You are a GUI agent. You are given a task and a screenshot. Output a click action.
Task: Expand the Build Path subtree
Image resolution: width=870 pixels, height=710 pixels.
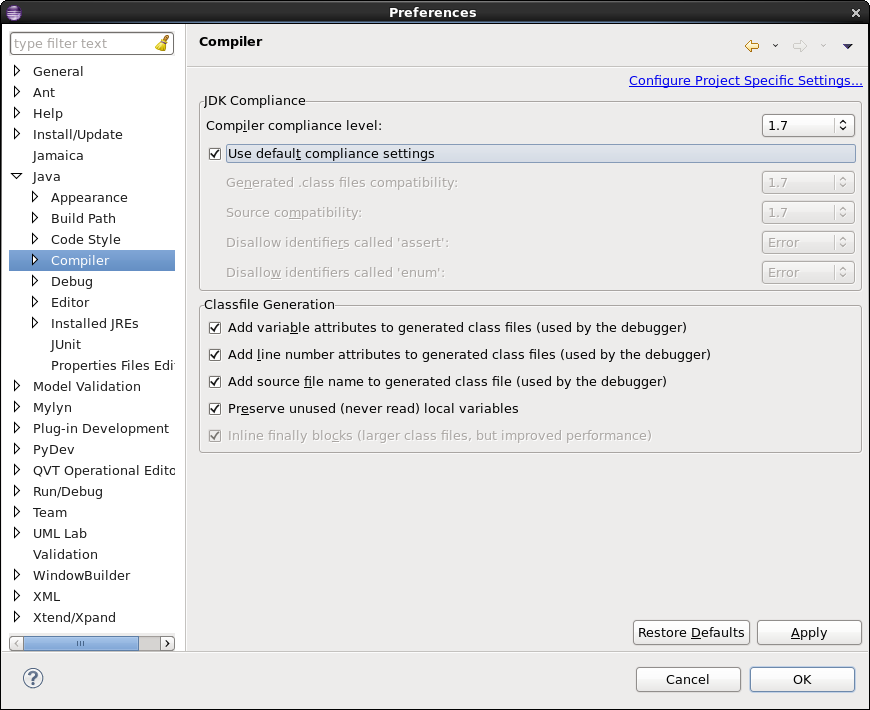[35, 218]
